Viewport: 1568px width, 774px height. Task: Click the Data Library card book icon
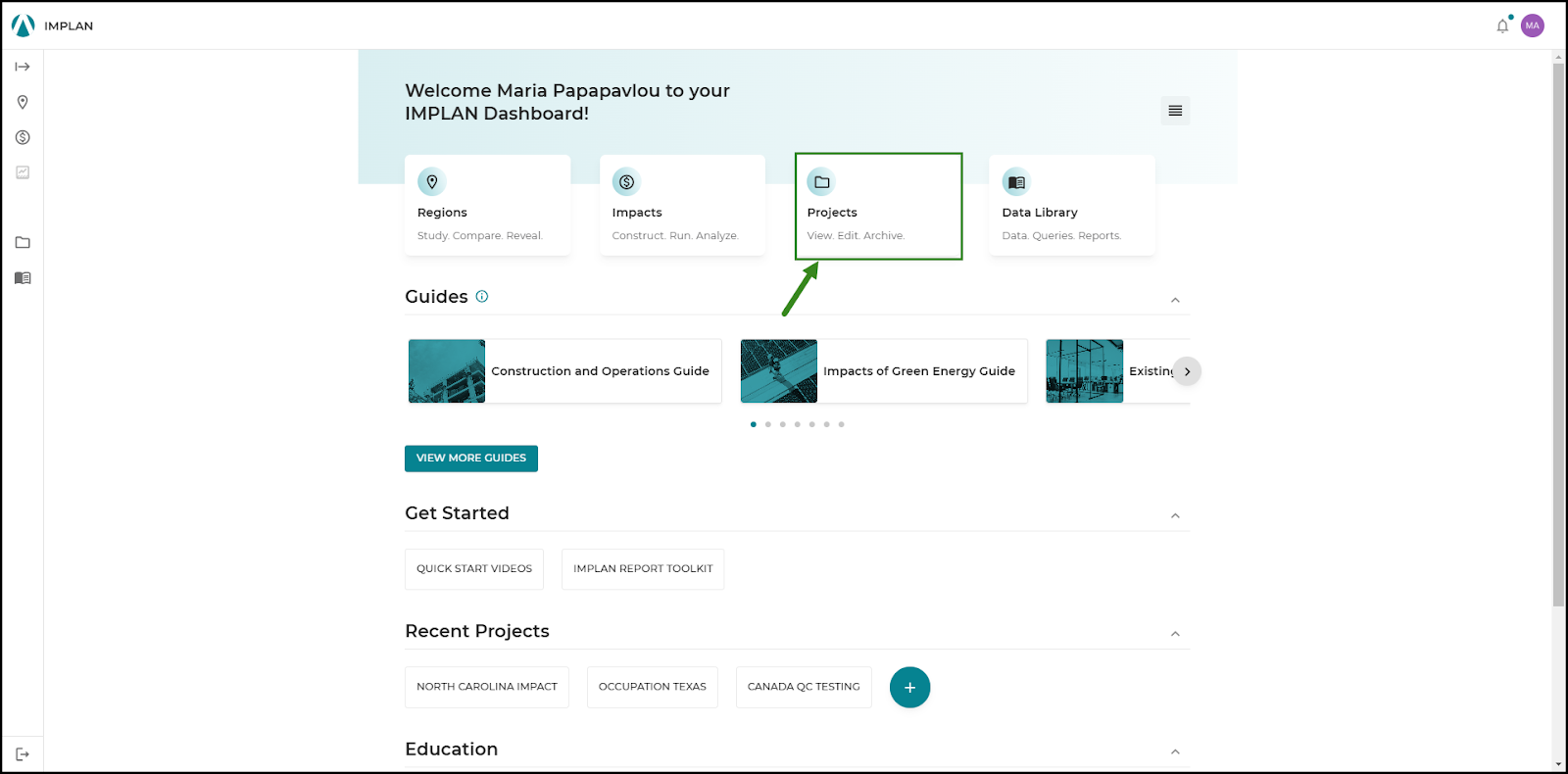[1016, 181]
